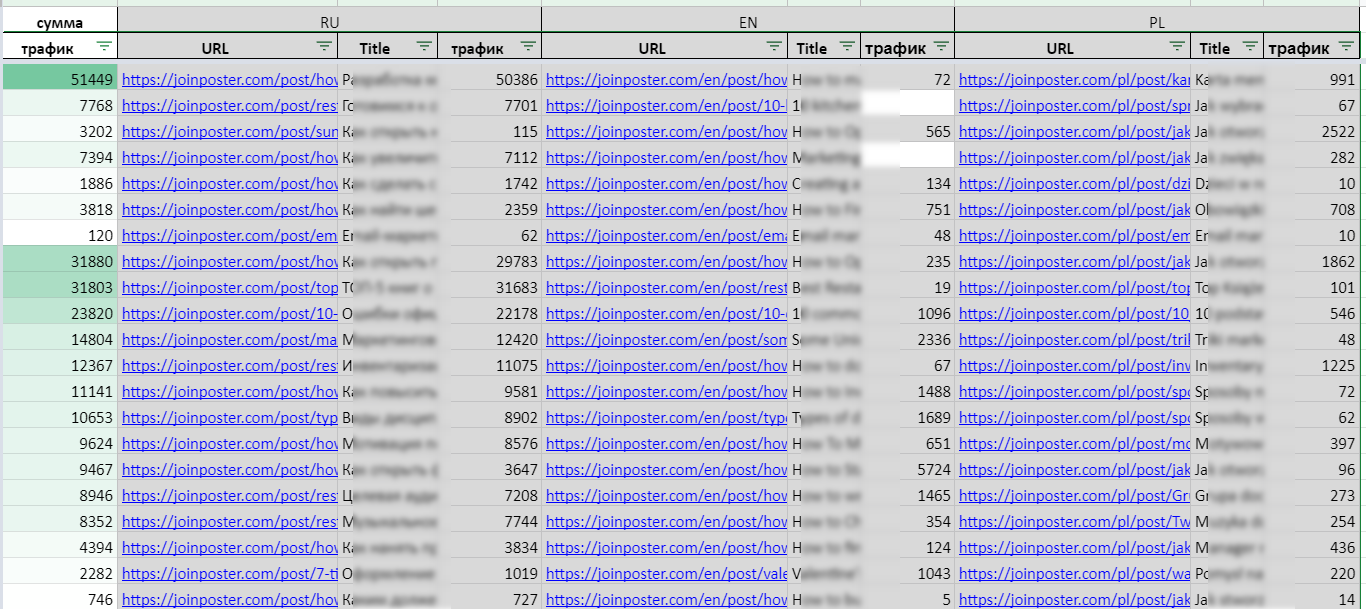This screenshot has height=609, width=1366.
Task: Open the PL joinposter.com/pl/post/kar link
Action: [x=1075, y=79]
